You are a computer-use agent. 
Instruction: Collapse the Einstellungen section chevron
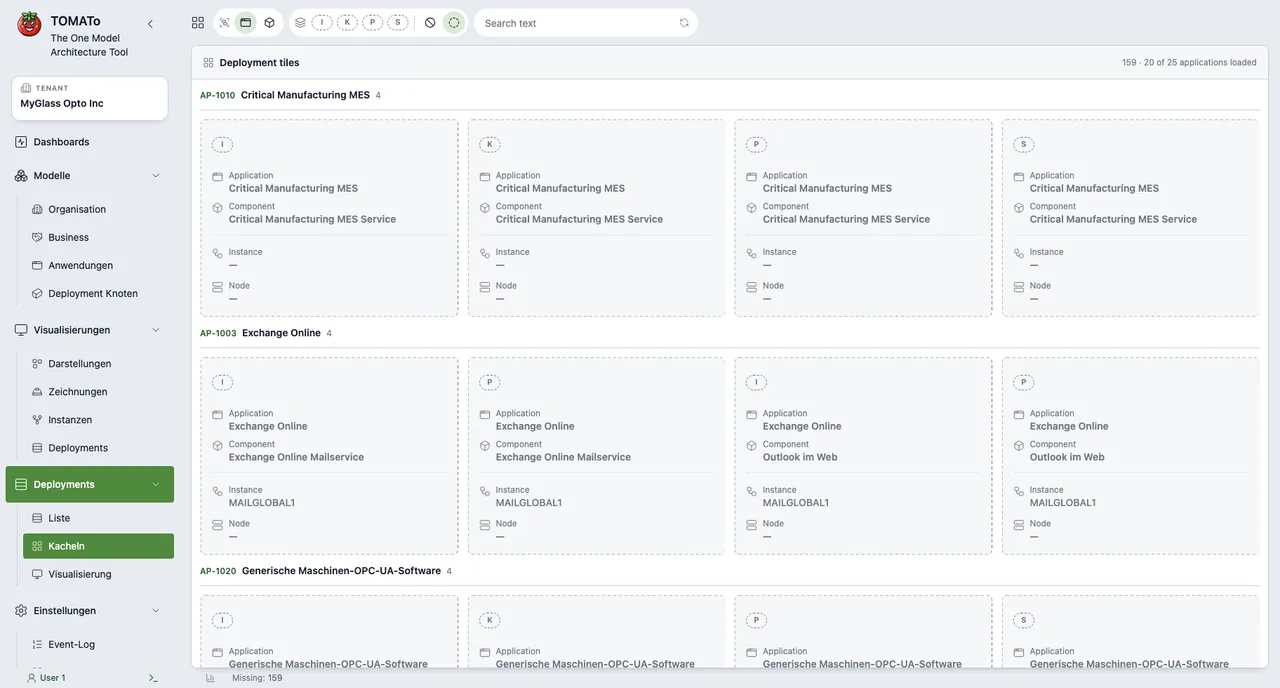coord(155,611)
